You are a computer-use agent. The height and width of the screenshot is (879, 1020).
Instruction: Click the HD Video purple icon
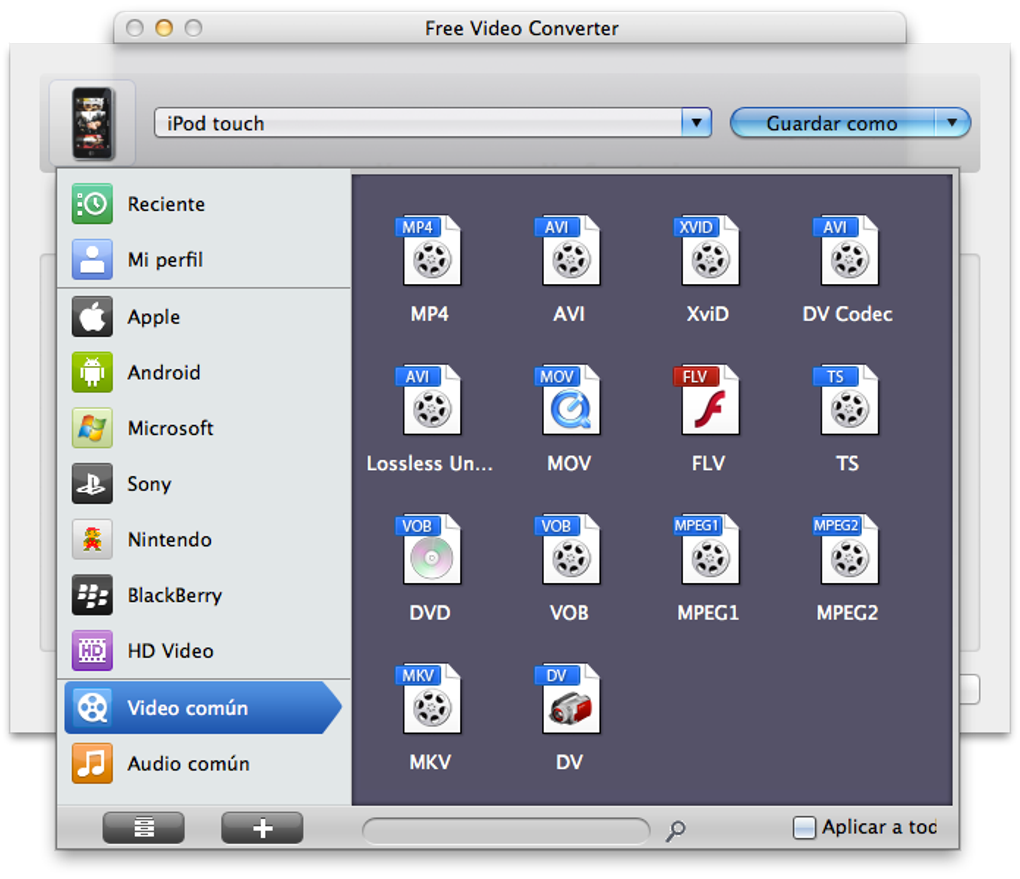(x=92, y=651)
